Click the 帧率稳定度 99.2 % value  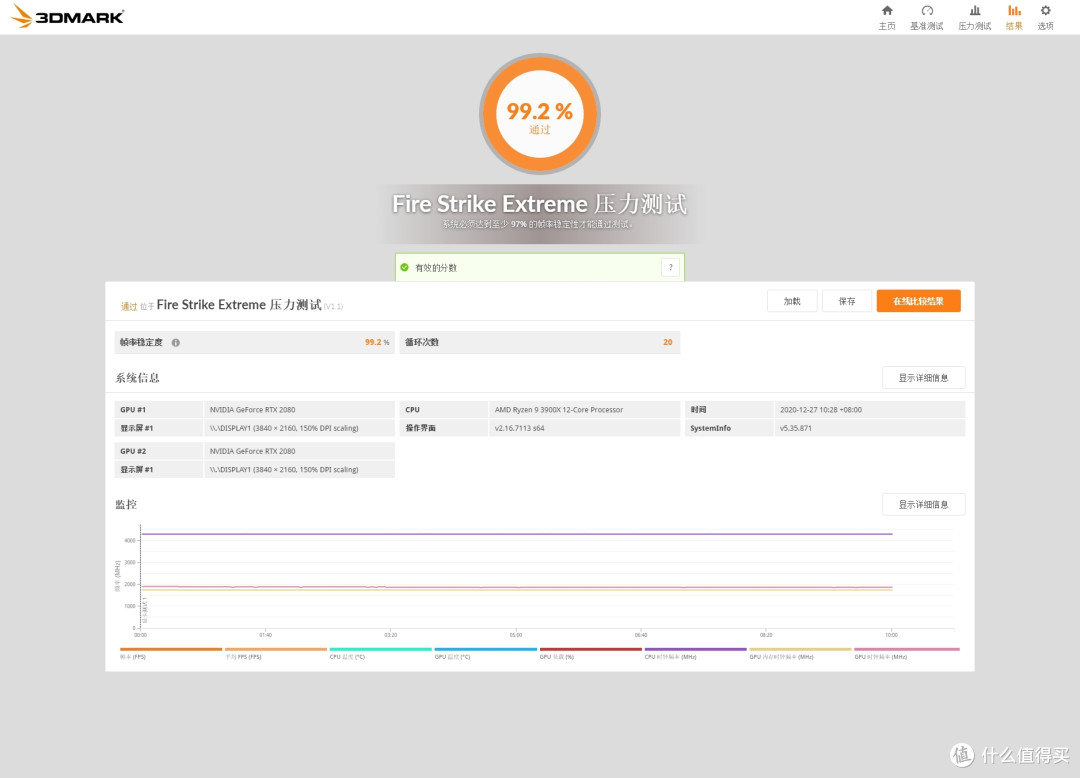pos(377,342)
